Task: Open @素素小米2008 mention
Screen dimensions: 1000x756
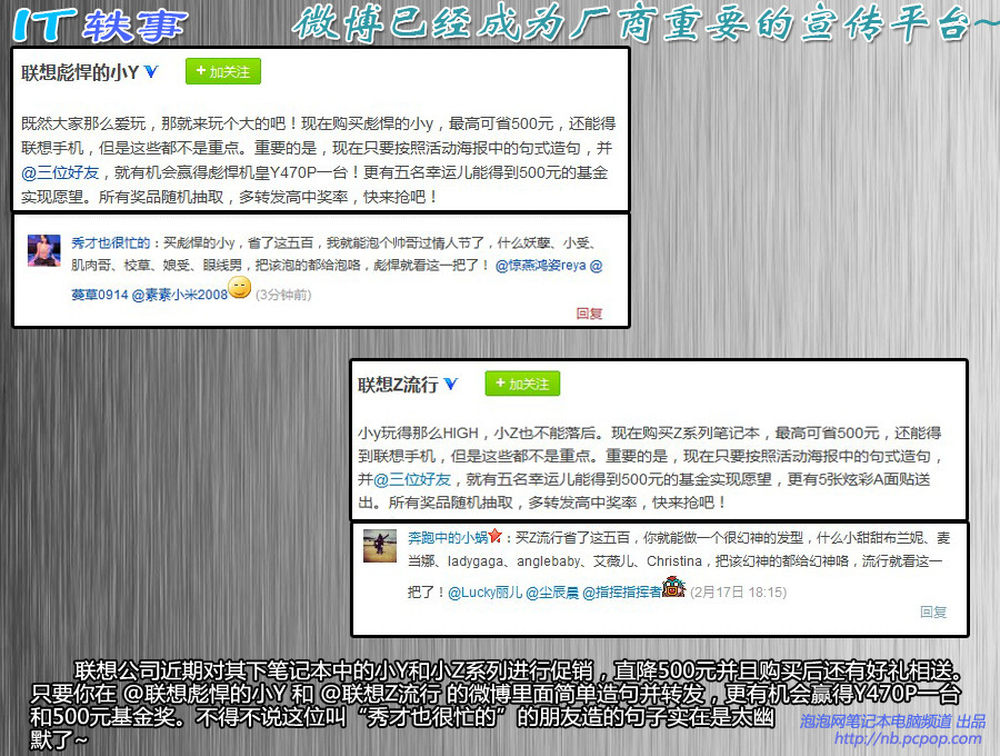Action: click(179, 295)
